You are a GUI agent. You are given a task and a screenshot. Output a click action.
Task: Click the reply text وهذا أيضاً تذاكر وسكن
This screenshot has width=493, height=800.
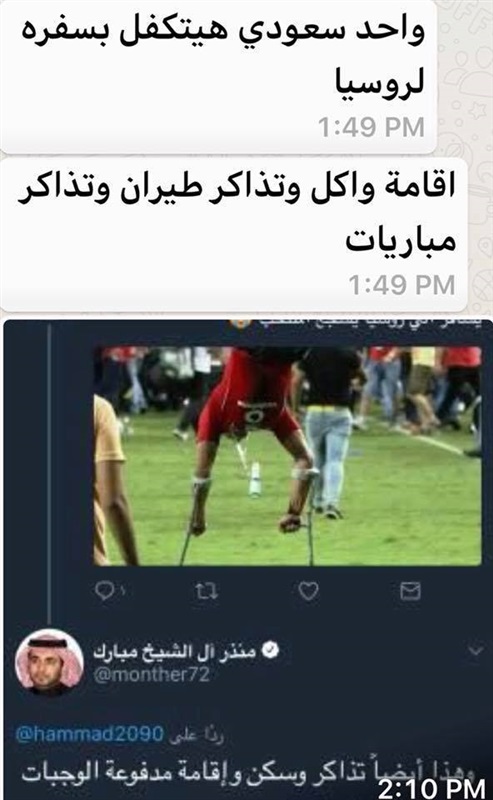point(248,771)
